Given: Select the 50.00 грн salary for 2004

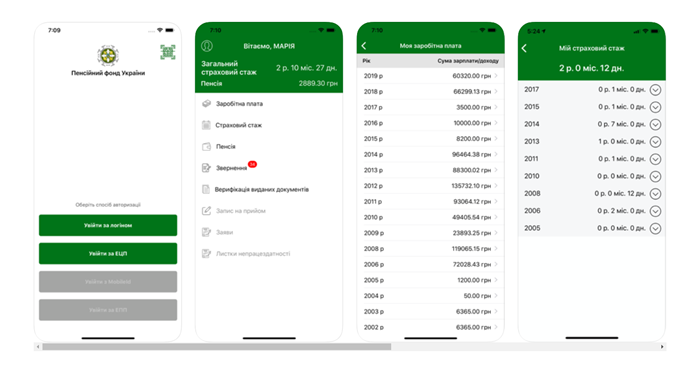Looking at the screenshot, I should 477,296.
